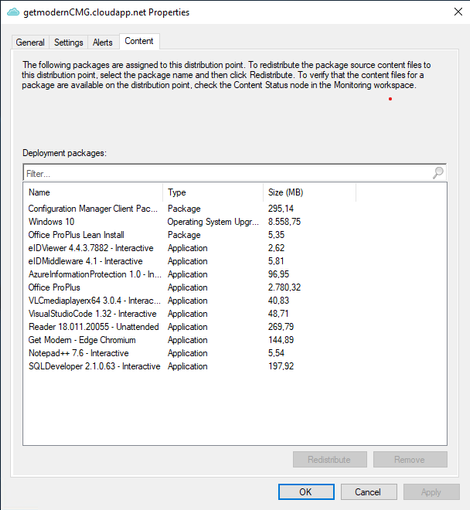Viewport: 470px width, 510px height.
Task: Select the Content tab
Action: [x=139, y=41]
